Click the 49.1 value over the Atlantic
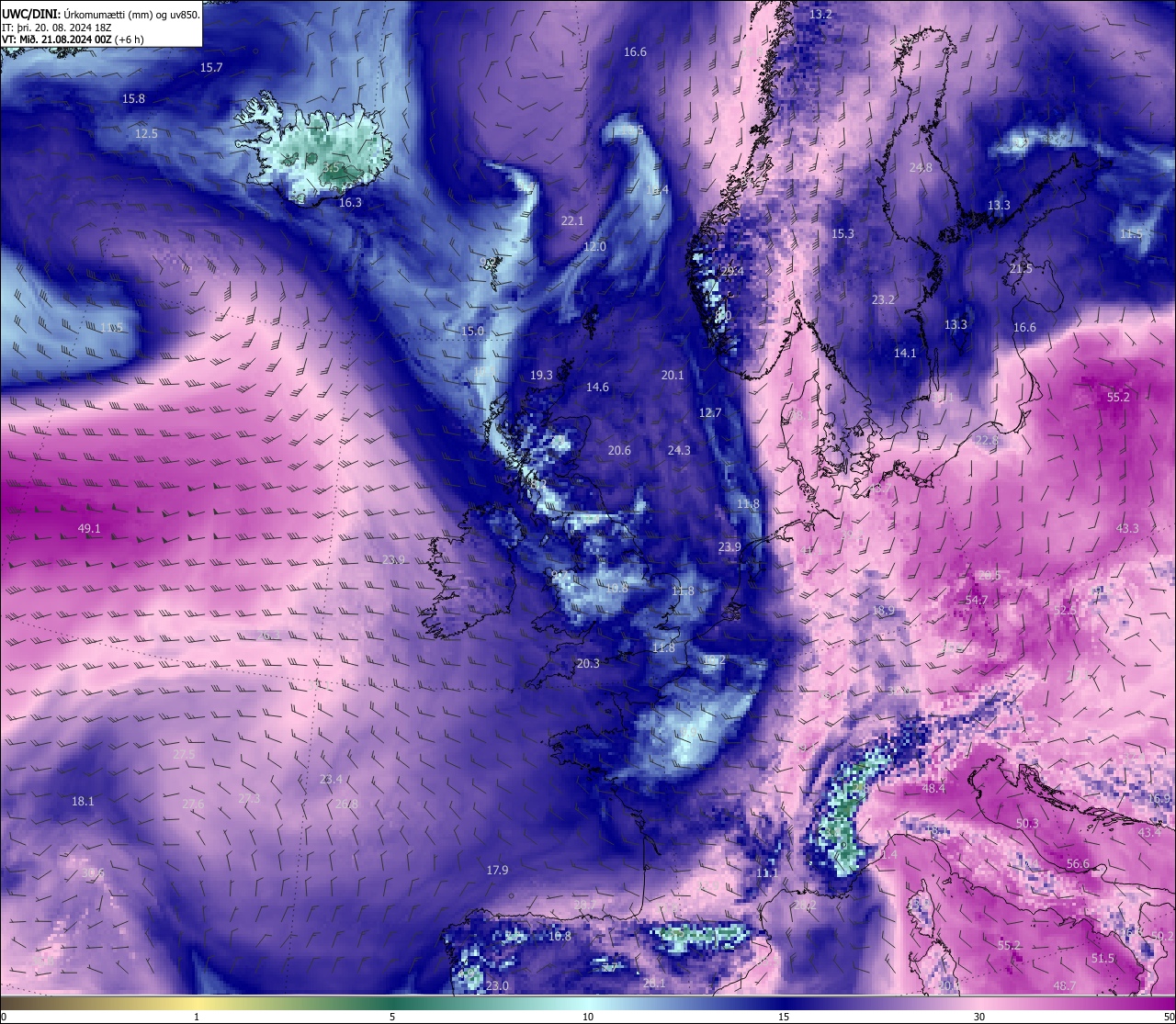Image resolution: width=1176 pixels, height=1024 pixels. [89, 529]
